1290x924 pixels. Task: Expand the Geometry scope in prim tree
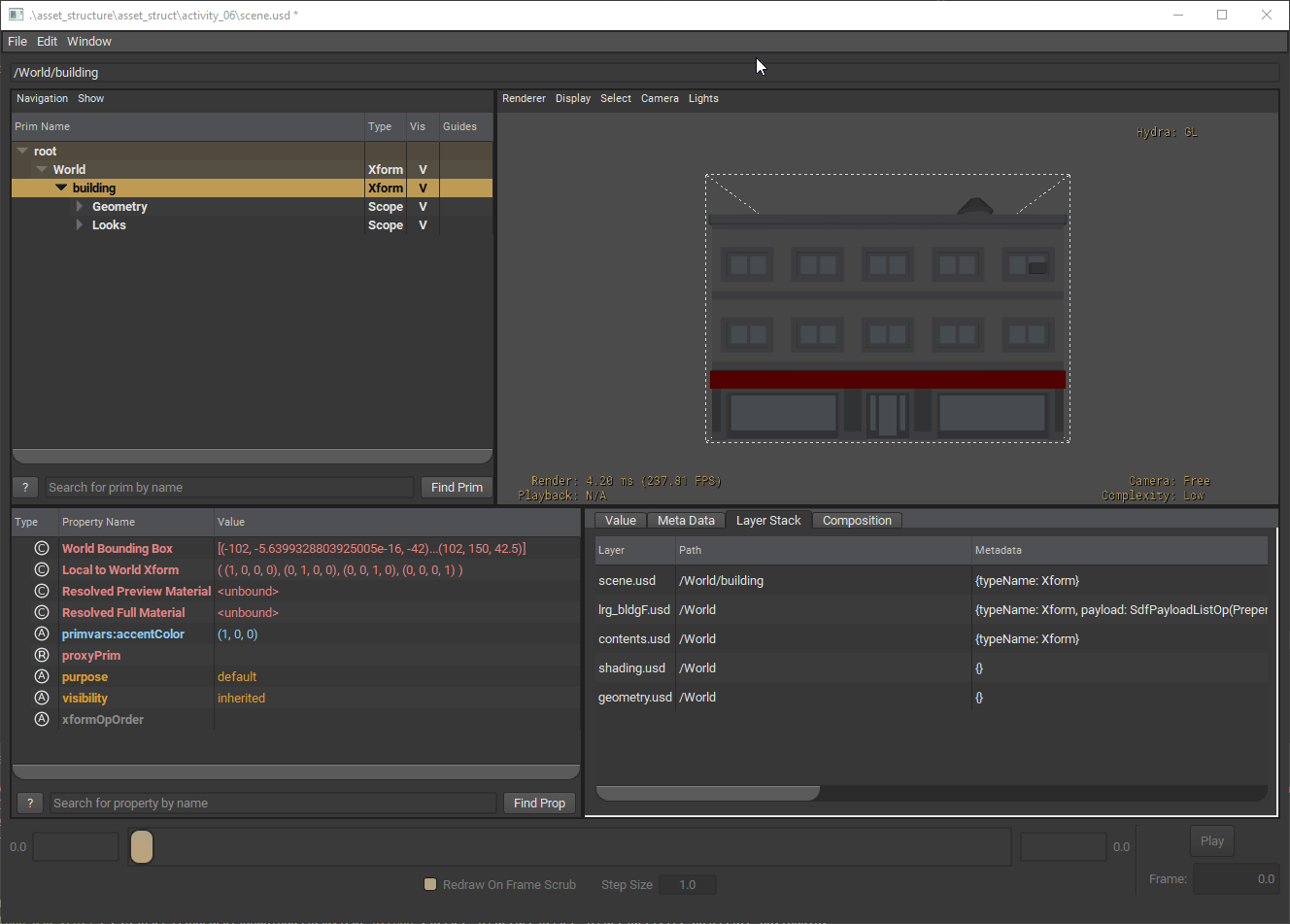tap(80, 207)
